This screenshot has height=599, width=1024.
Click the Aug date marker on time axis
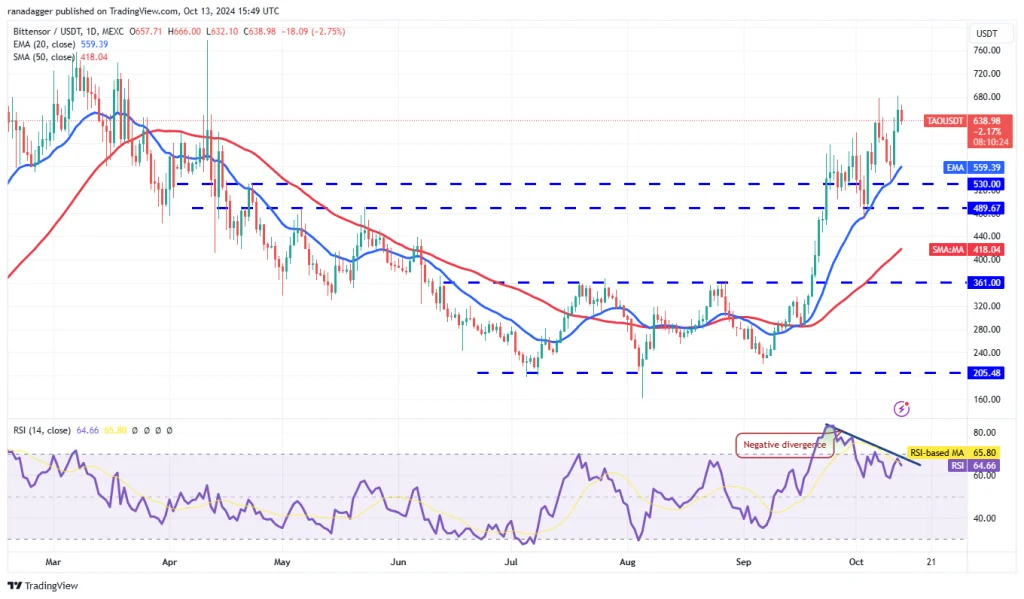[x=627, y=562]
